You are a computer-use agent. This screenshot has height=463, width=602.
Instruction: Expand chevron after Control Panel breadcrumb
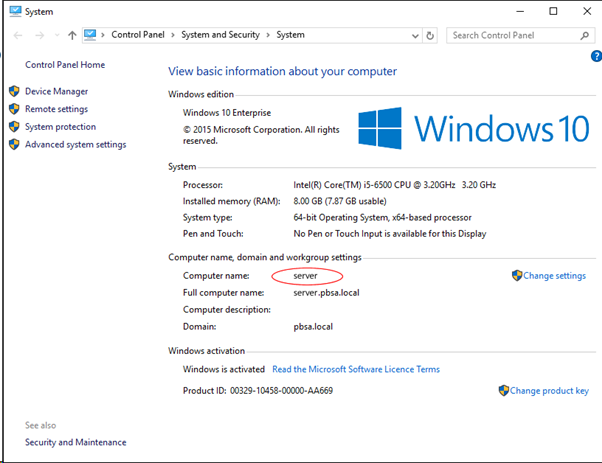(x=174, y=35)
